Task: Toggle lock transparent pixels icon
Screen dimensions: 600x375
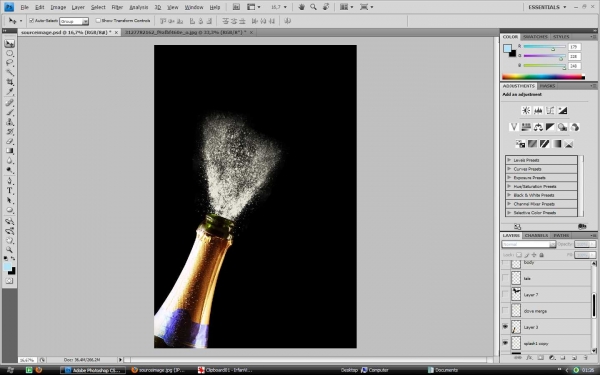Action: 519,255
